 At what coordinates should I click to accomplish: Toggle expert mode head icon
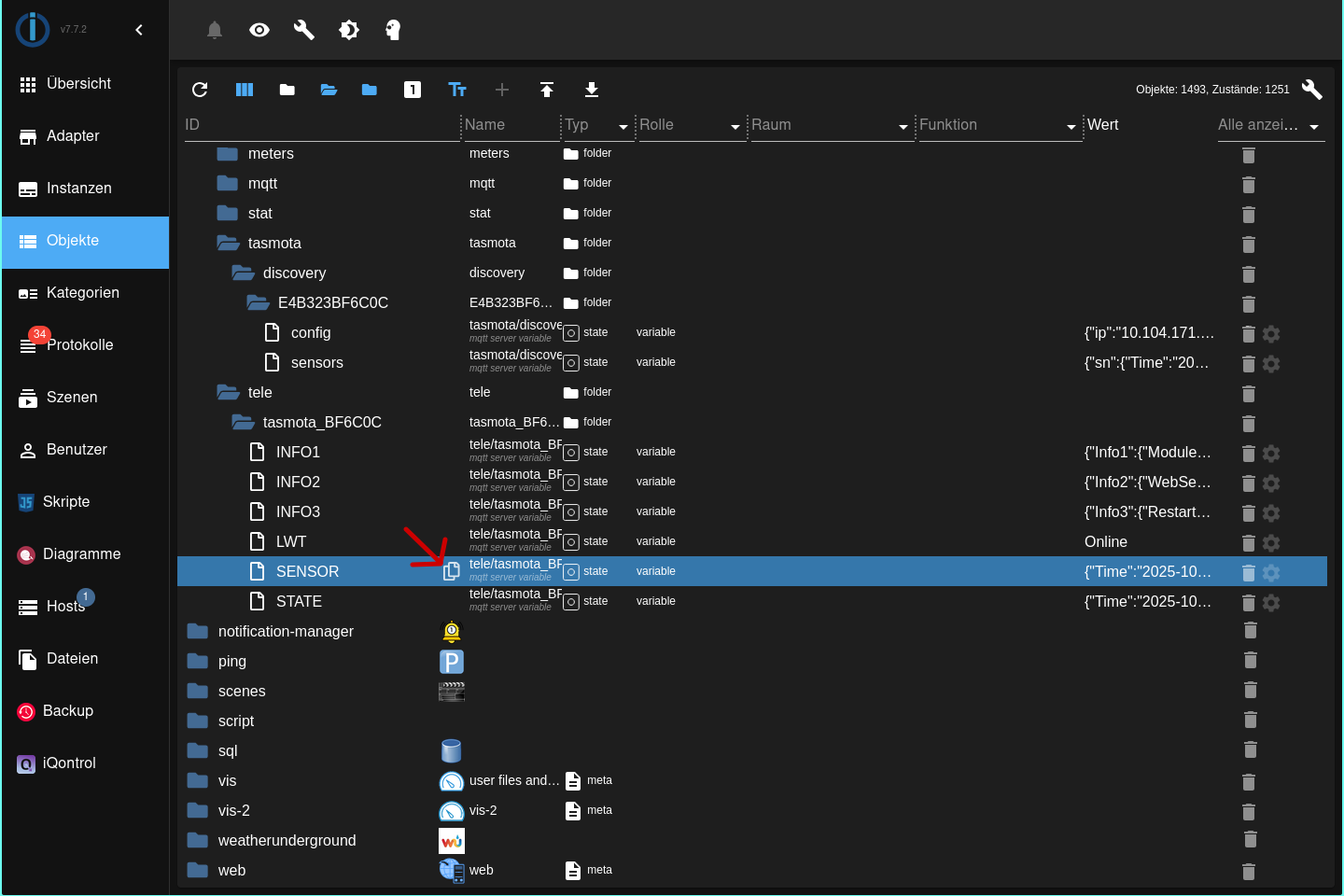[x=393, y=30]
